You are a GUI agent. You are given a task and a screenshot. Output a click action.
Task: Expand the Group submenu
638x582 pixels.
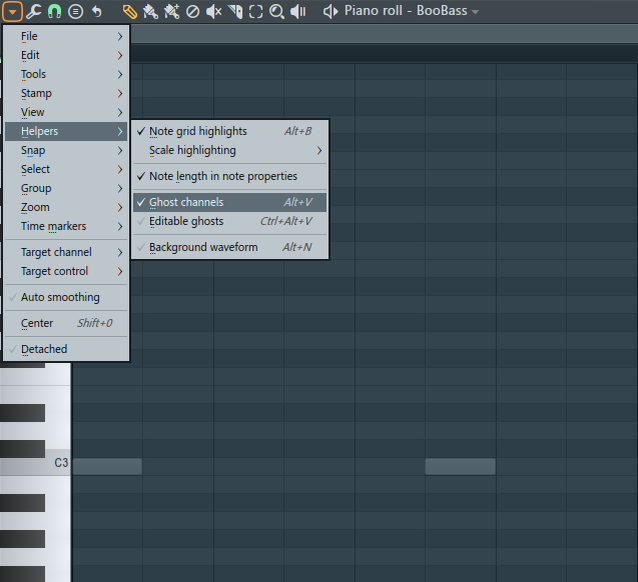[66, 188]
